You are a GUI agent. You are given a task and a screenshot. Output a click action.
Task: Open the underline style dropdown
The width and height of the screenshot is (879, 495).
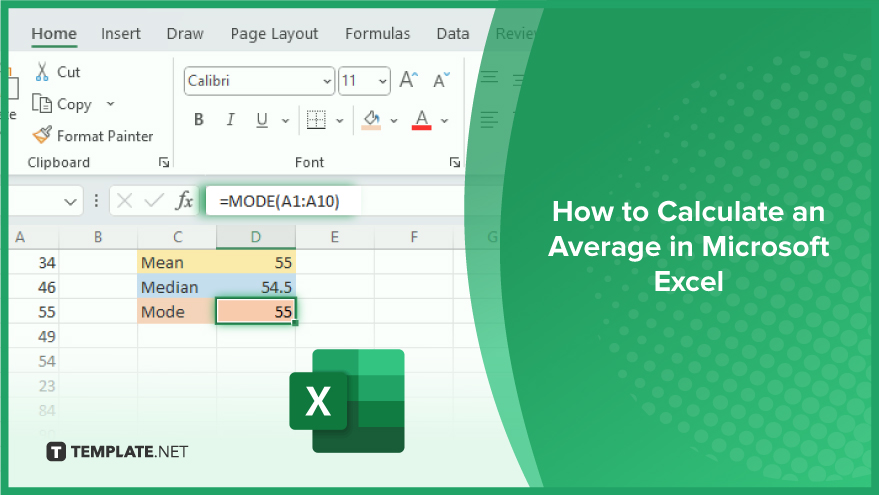(285, 121)
